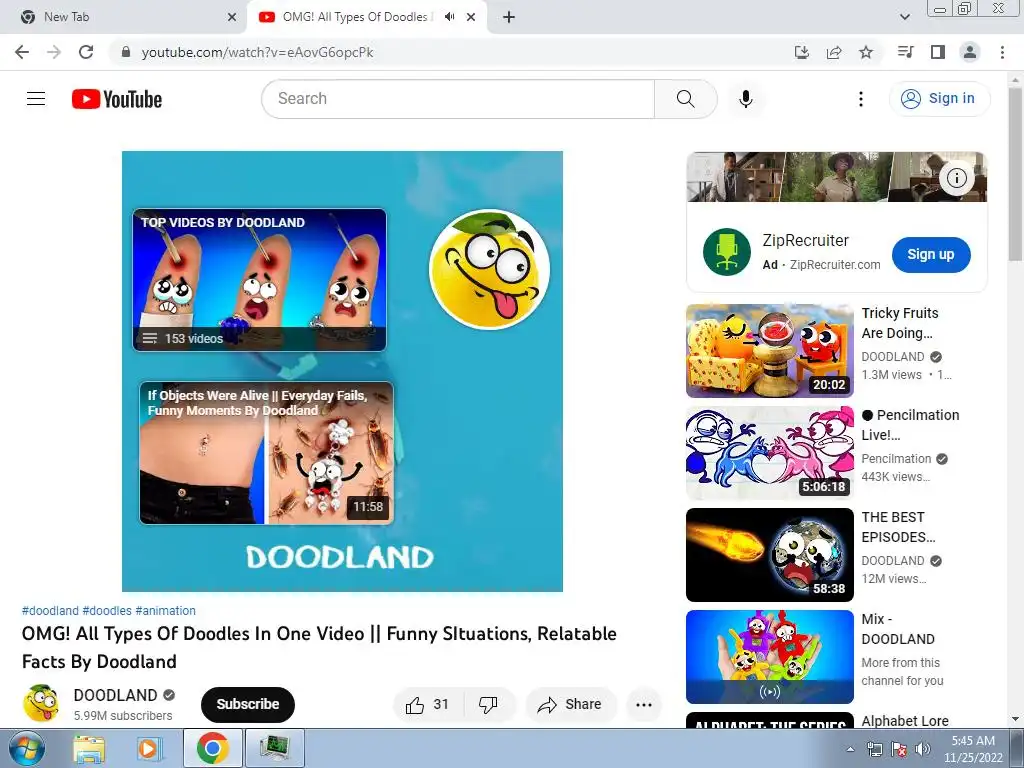Reload the page
1024x768 pixels.
[x=86, y=52]
